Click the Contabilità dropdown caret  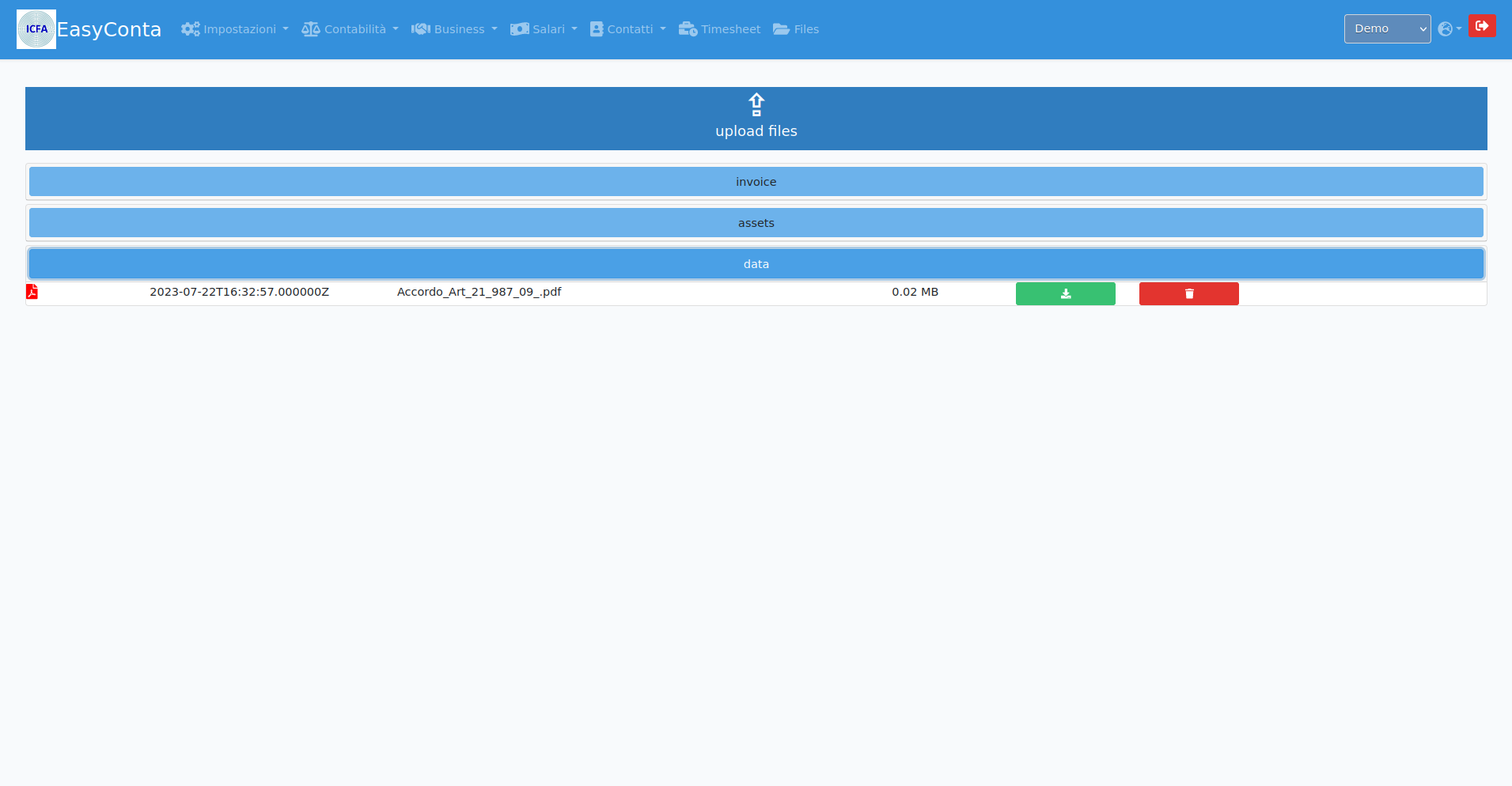396,29
